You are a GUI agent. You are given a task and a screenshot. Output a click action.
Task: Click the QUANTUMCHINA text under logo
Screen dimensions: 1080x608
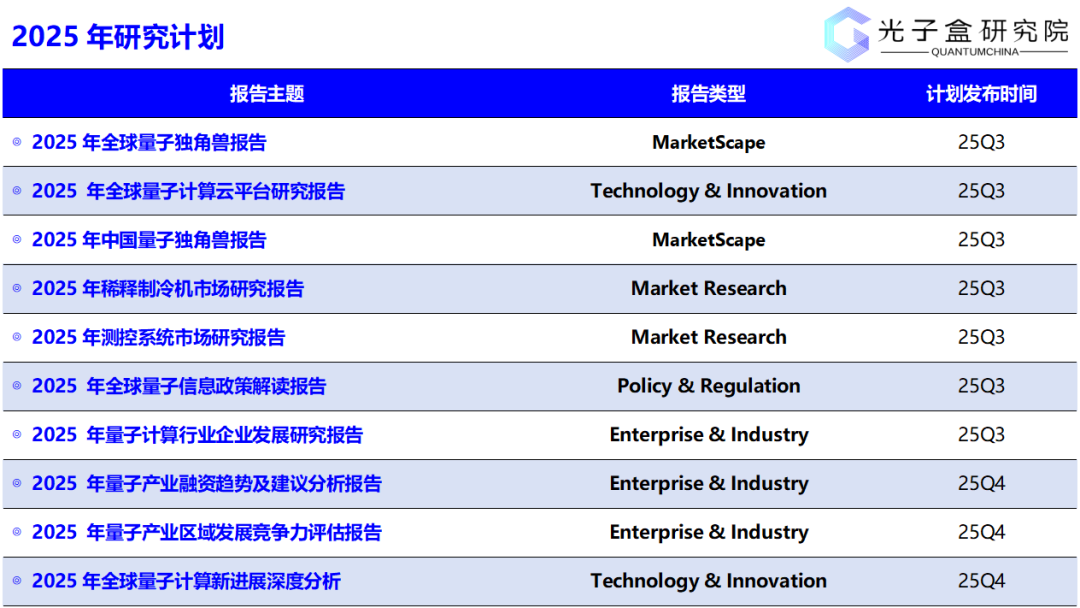coord(975,52)
